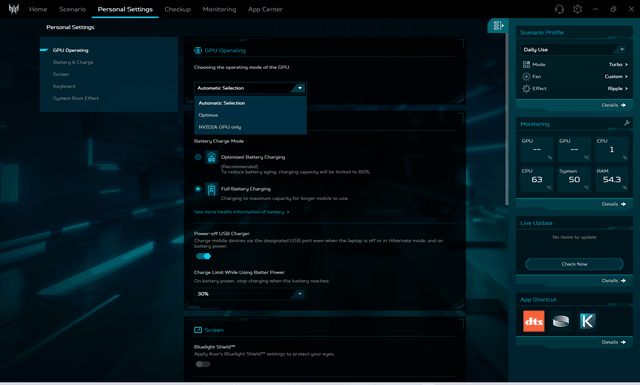Switch to the Checkup tab
This screenshot has height=385, width=640.
pos(178,9)
